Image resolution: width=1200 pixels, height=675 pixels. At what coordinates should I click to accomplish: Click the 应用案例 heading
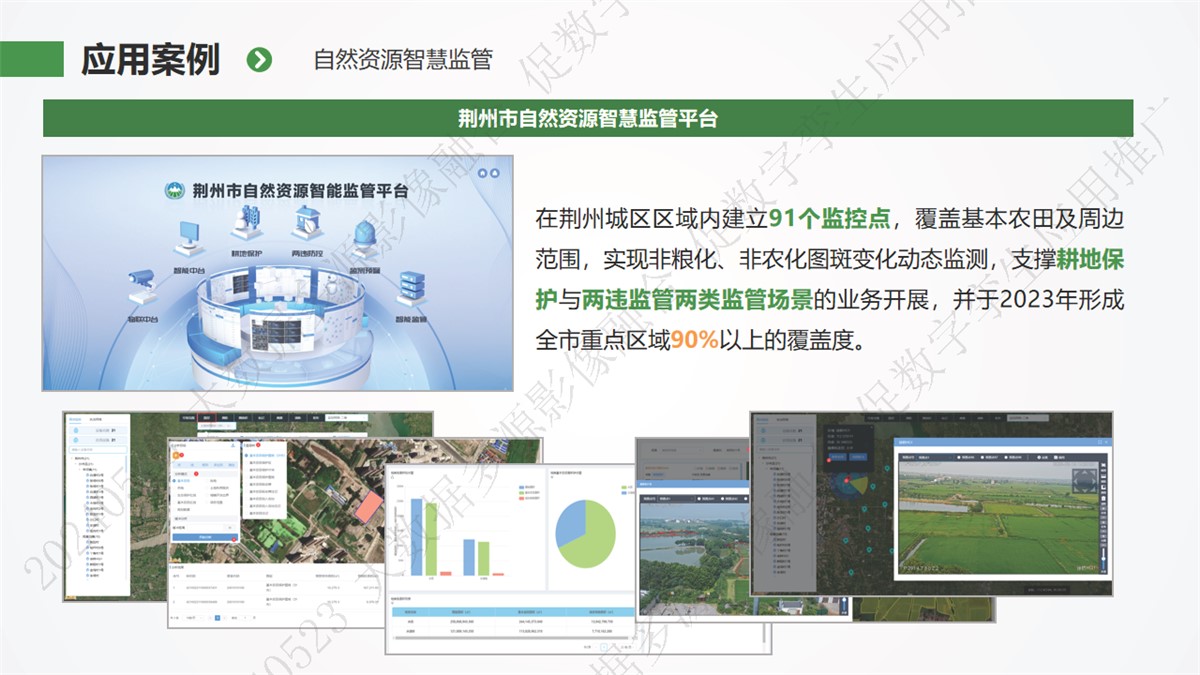(151, 60)
